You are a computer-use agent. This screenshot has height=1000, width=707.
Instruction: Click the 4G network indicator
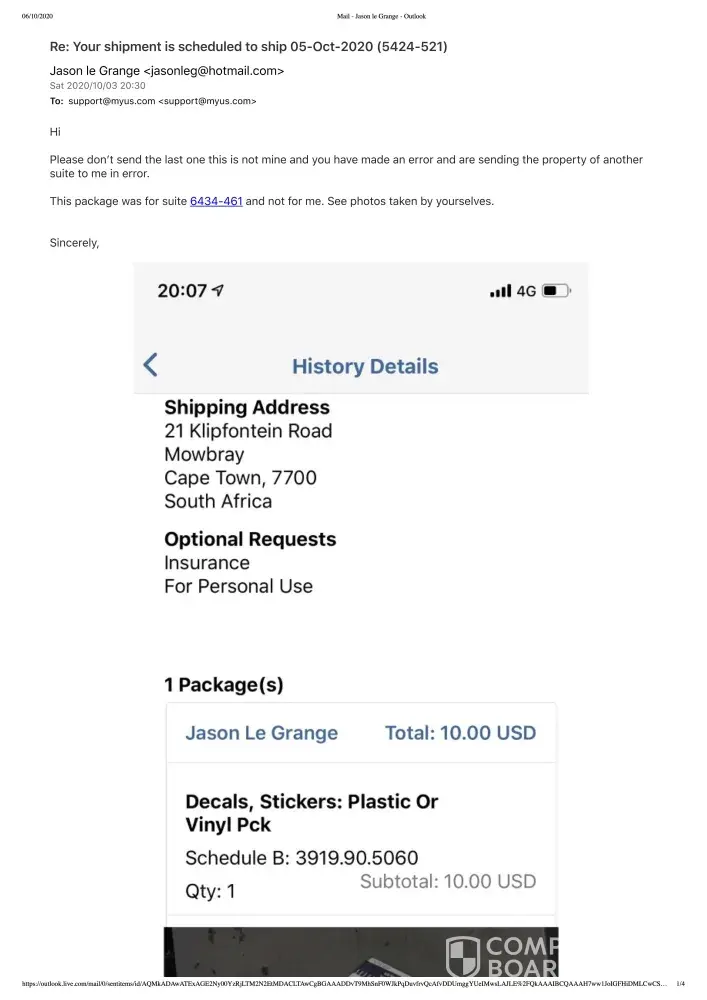(527, 291)
